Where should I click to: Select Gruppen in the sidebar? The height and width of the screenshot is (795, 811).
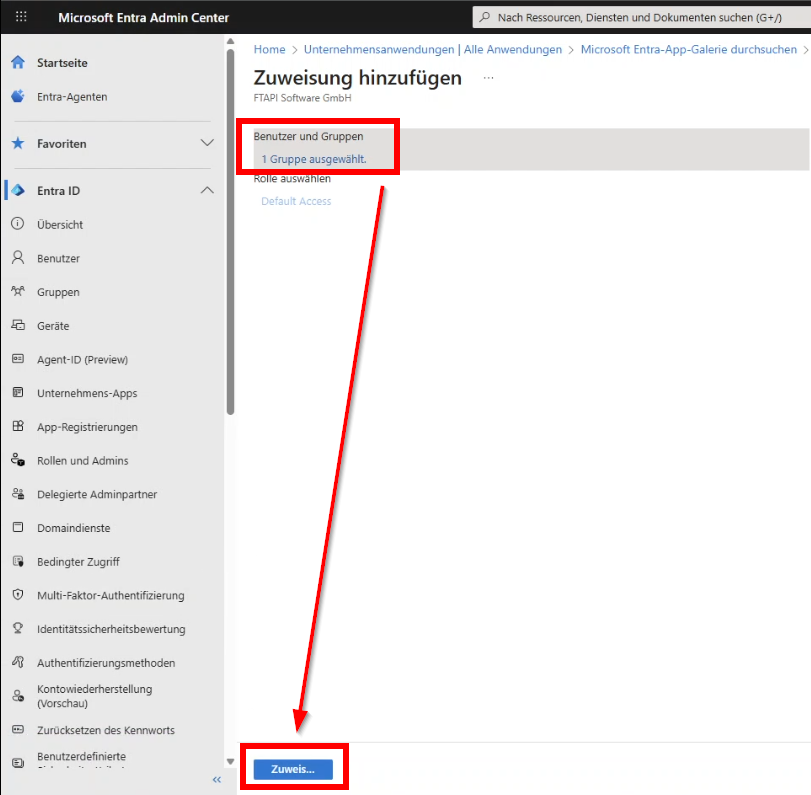58,292
